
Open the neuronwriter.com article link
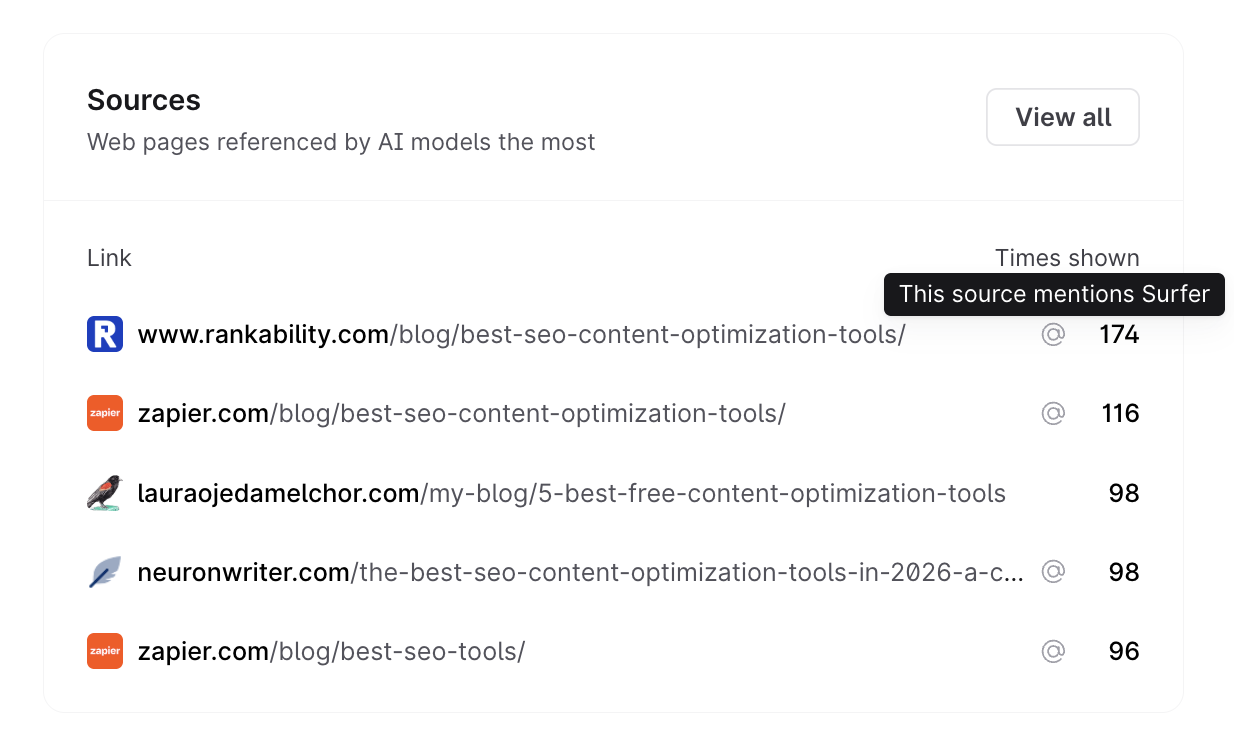580,572
